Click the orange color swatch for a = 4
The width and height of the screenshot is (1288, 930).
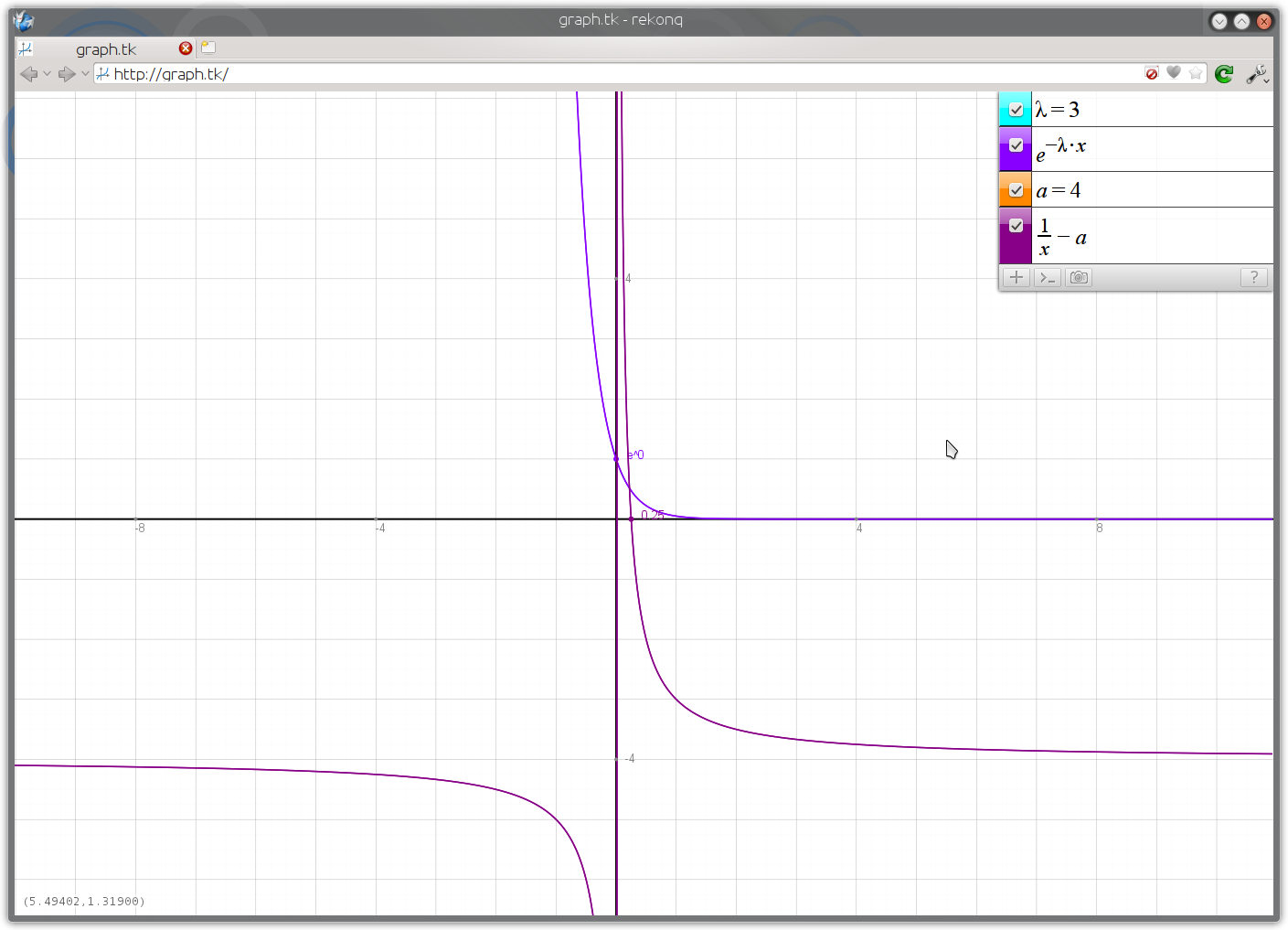(x=1016, y=189)
